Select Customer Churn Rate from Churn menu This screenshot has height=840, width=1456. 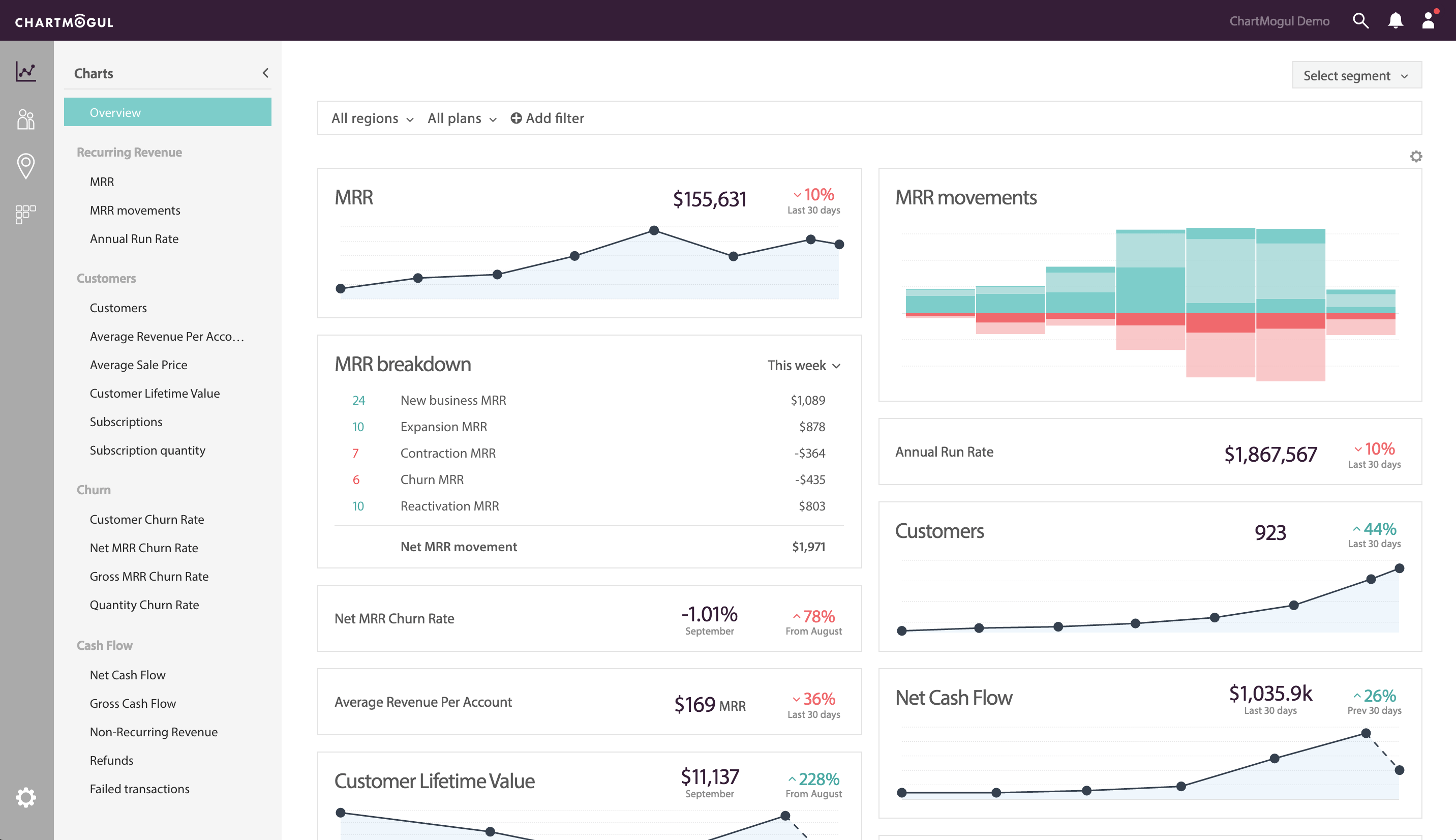click(x=146, y=519)
